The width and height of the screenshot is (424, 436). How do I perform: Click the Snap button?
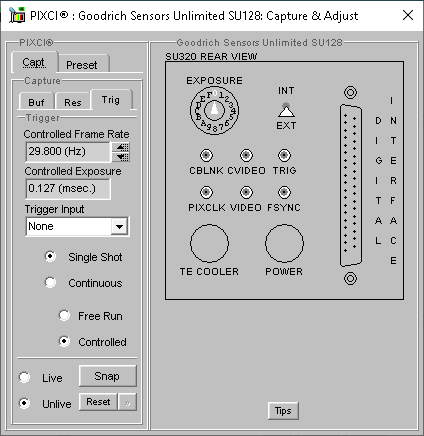[108, 376]
